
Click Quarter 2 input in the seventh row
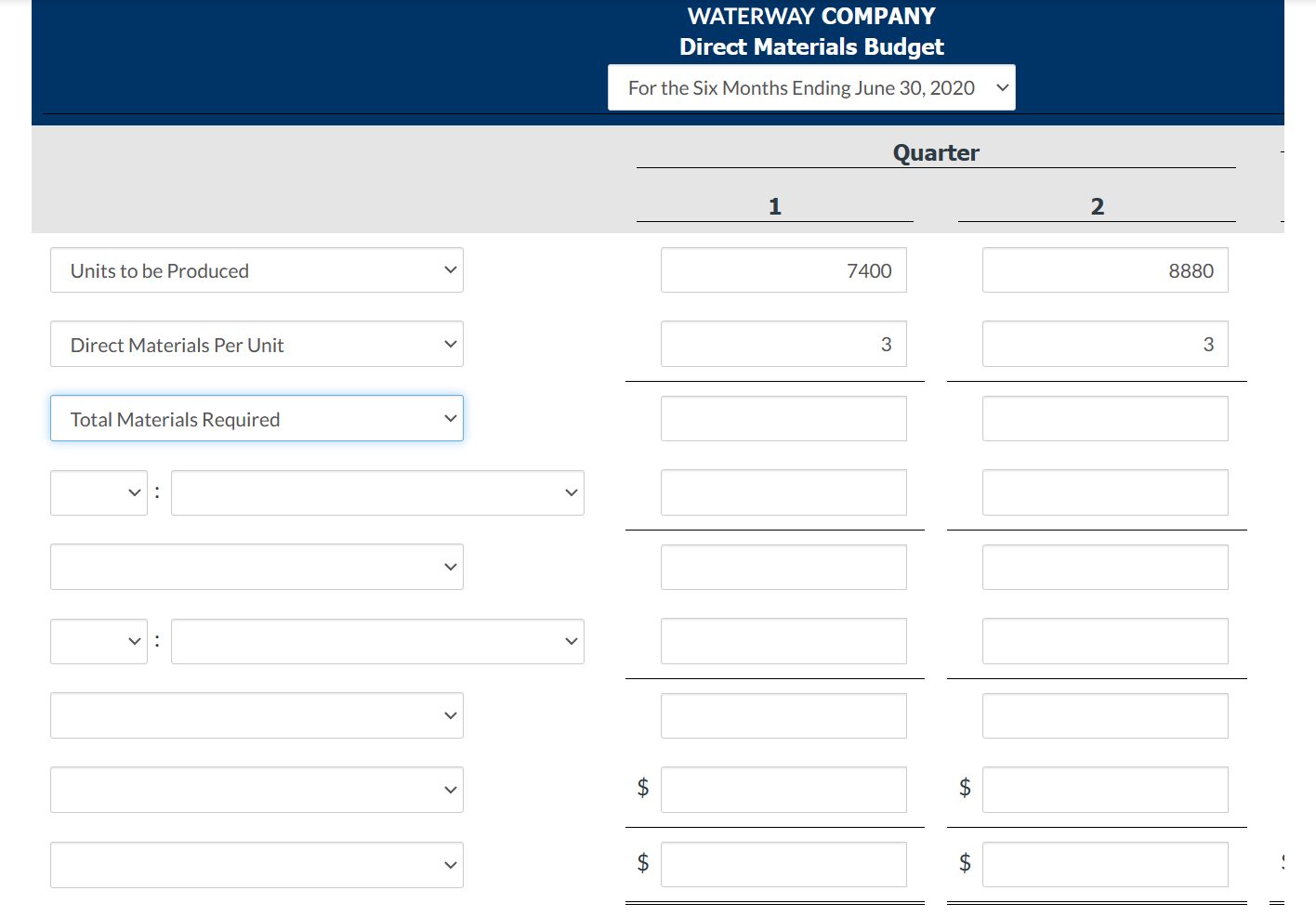[x=1105, y=715]
